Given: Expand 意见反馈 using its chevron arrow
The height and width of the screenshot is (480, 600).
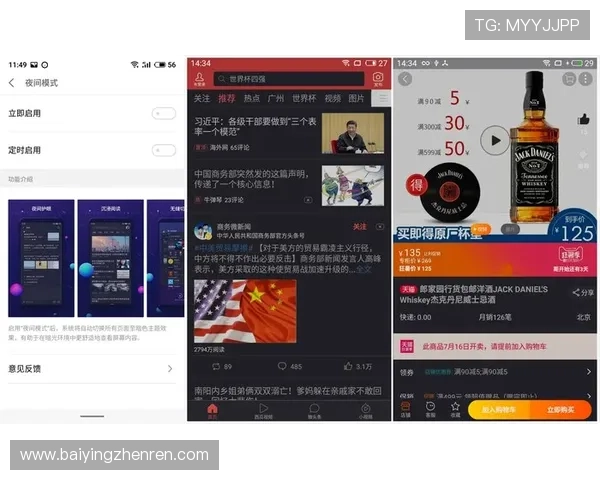Looking at the screenshot, I should click(x=170, y=369).
